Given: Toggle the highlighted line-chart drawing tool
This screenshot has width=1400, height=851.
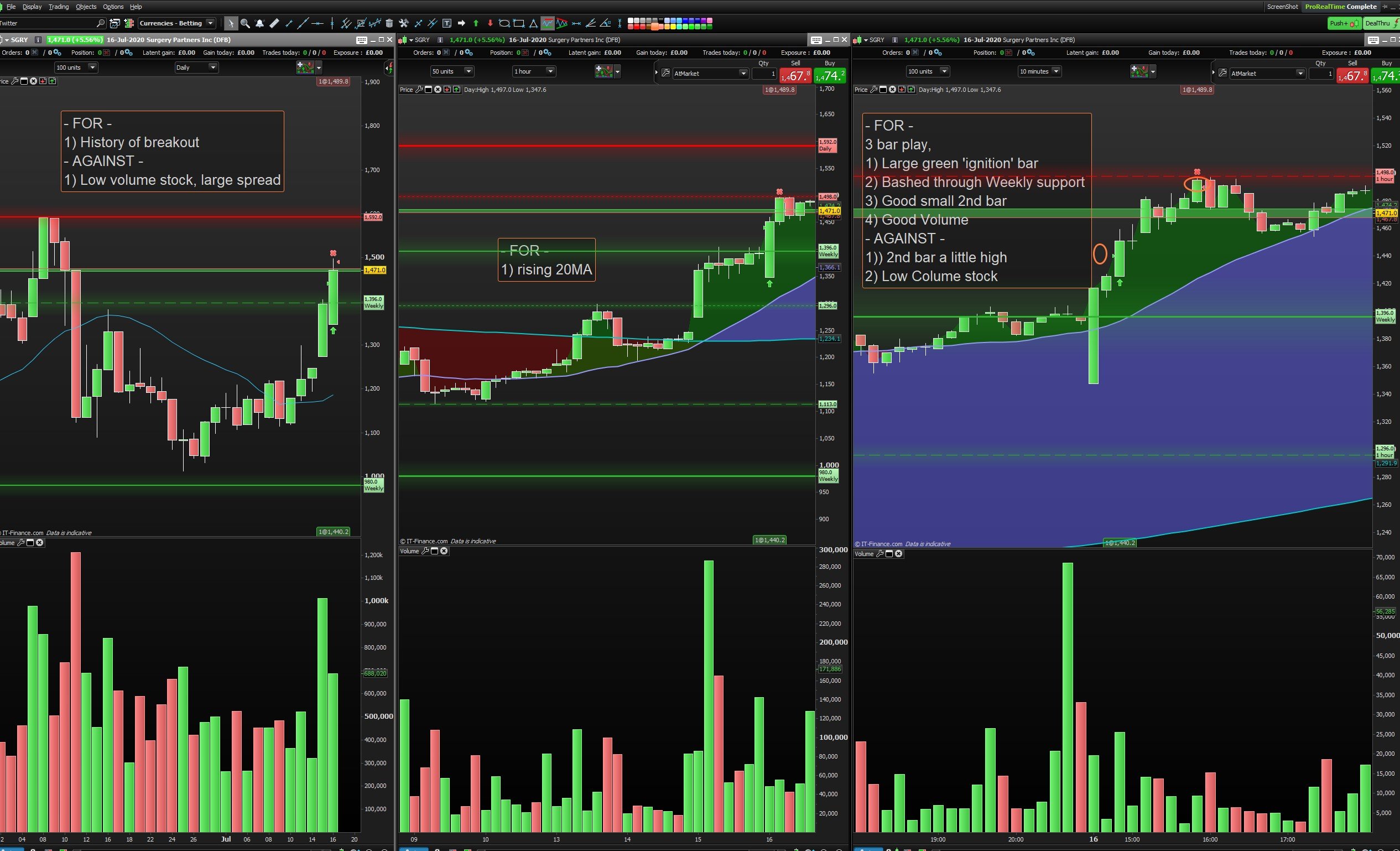Looking at the screenshot, I should (547, 23).
